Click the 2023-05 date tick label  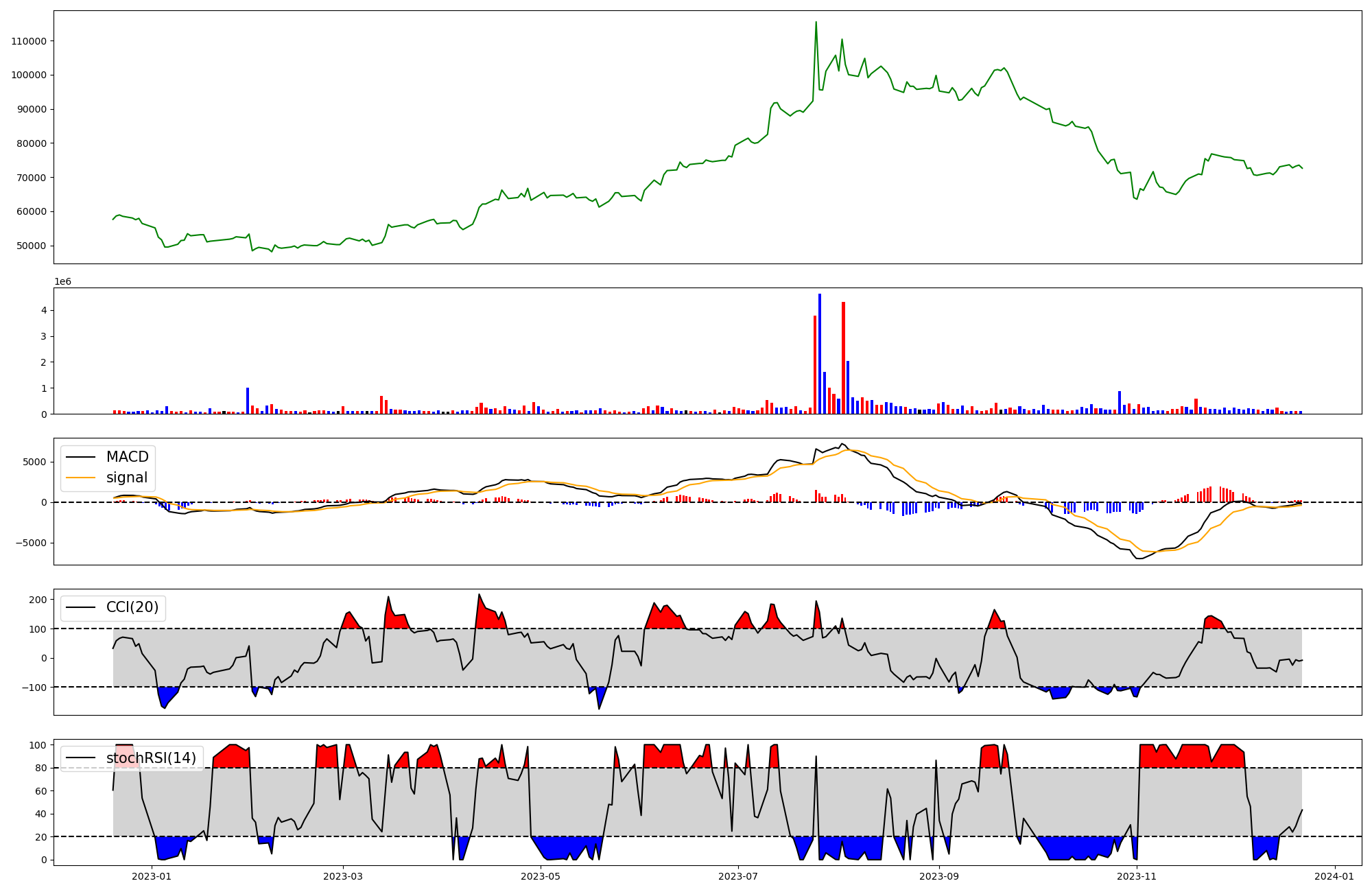pos(541,876)
